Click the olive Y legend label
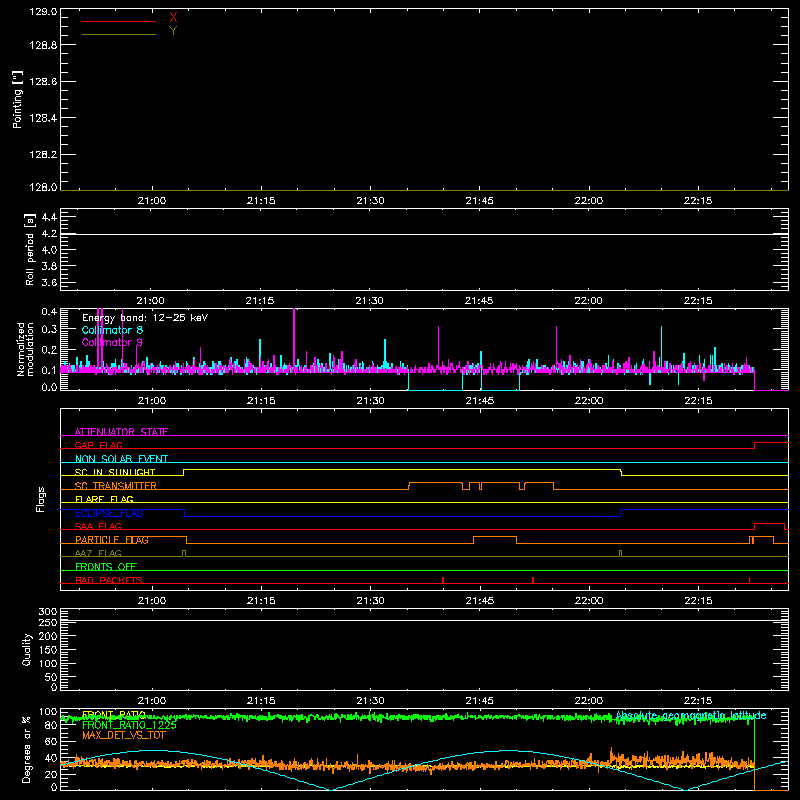 click(173, 31)
